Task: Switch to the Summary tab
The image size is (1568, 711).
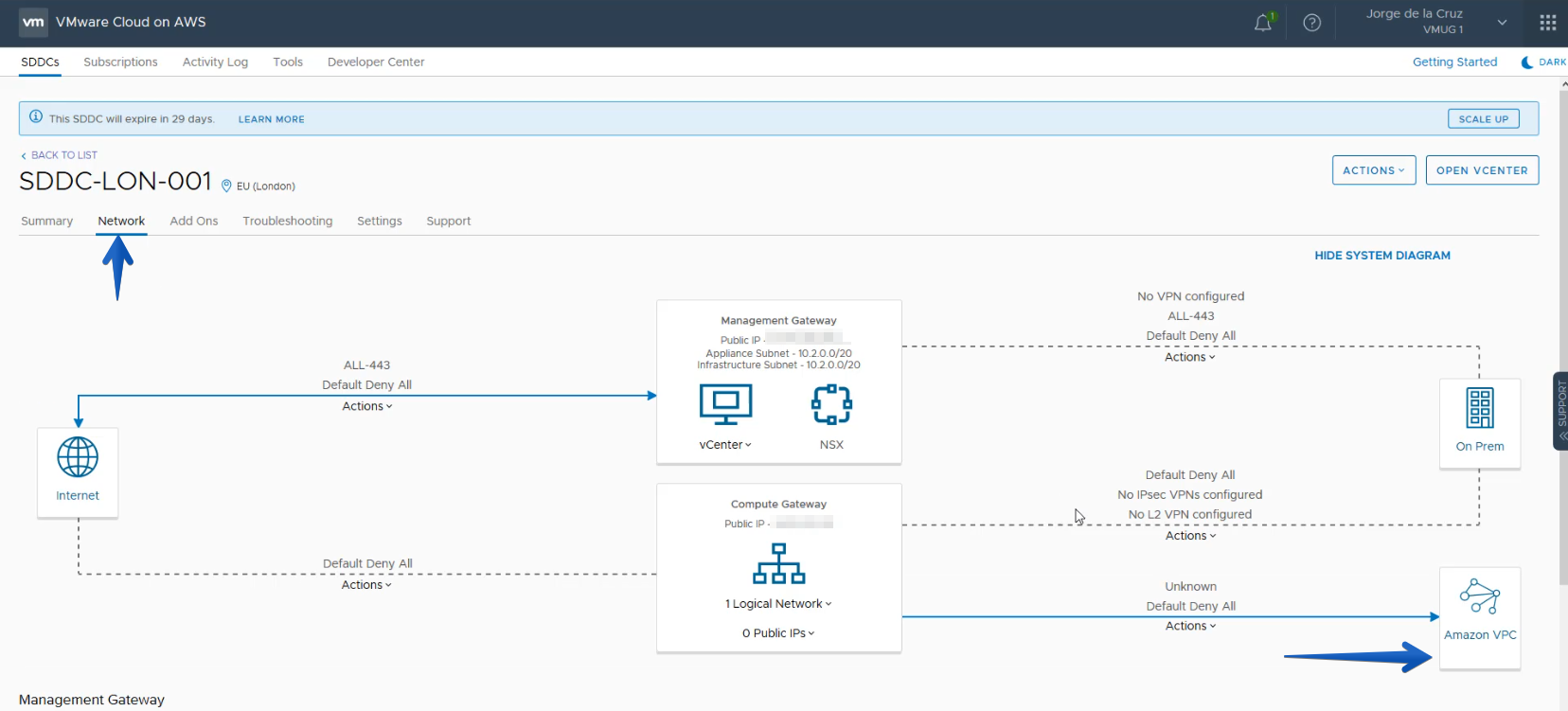Action: pyautogui.click(x=46, y=221)
